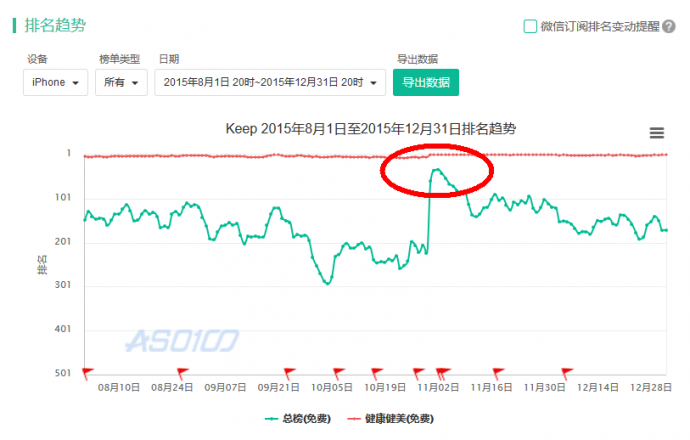Click the 09月07日 axis label
The width and height of the screenshot is (690, 440).
(225, 388)
